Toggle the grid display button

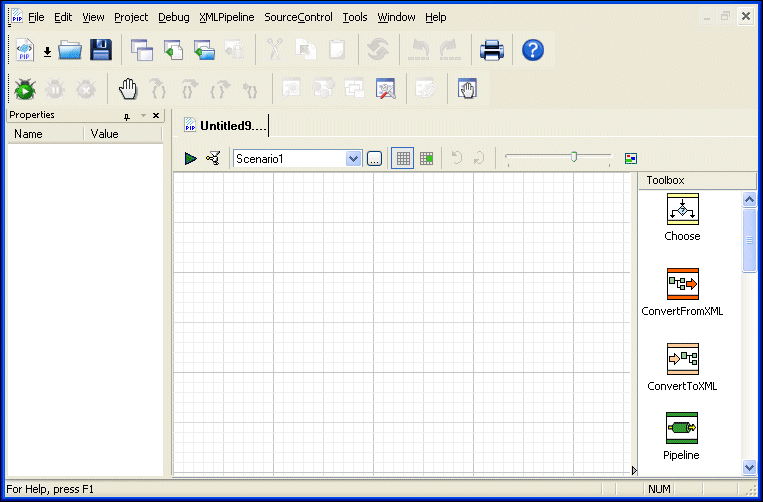[x=402, y=158]
